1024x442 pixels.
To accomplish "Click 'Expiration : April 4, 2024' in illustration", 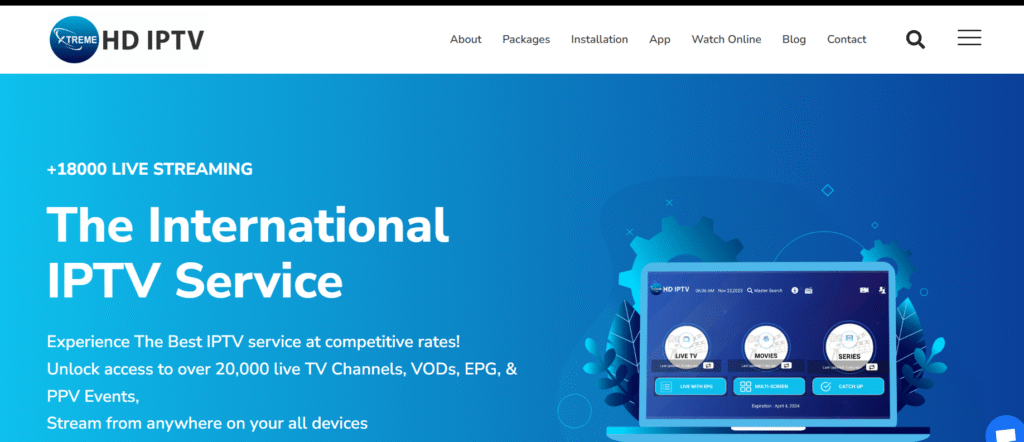I will pos(776,406).
